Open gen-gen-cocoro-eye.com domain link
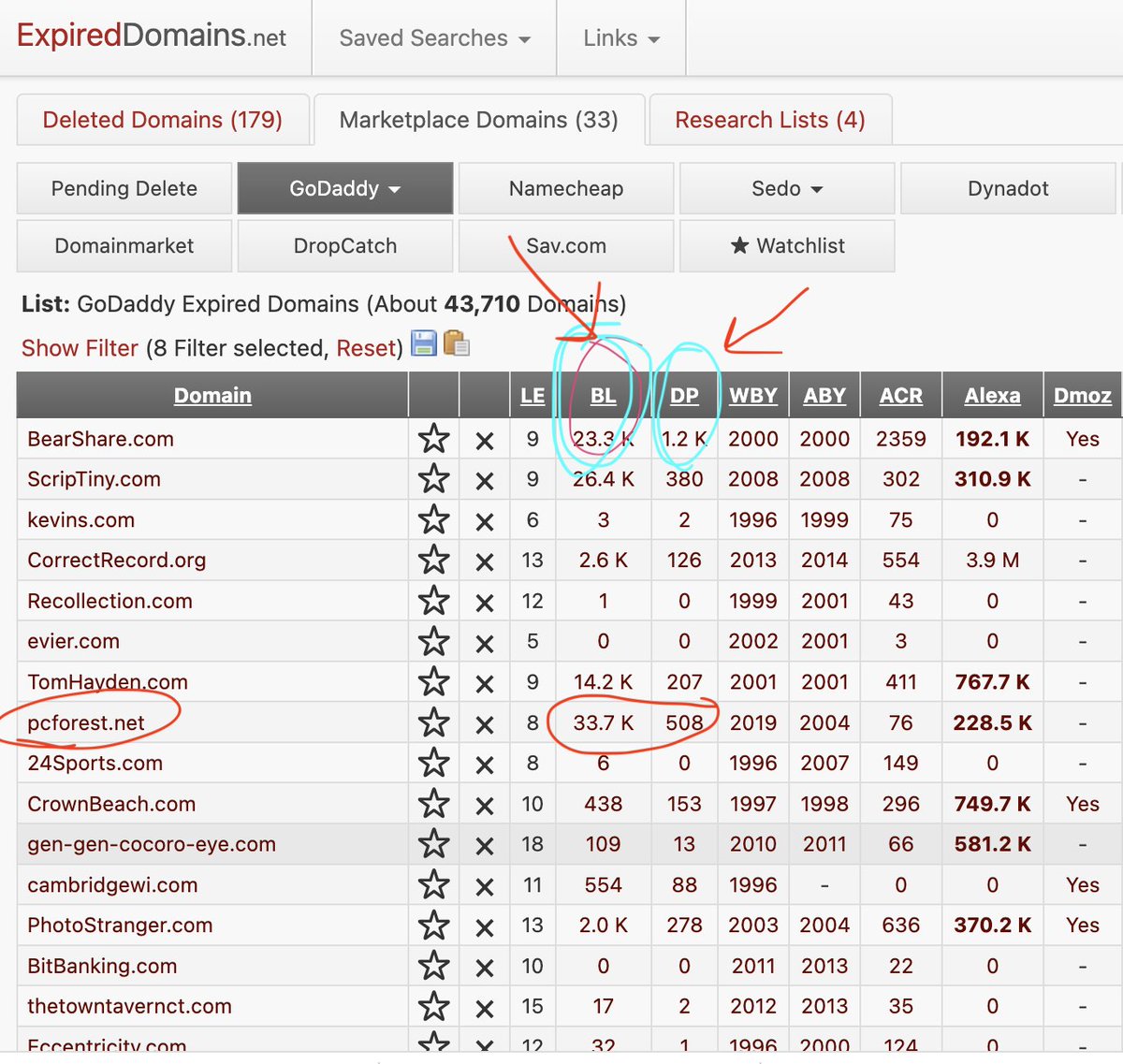 pyautogui.click(x=152, y=844)
